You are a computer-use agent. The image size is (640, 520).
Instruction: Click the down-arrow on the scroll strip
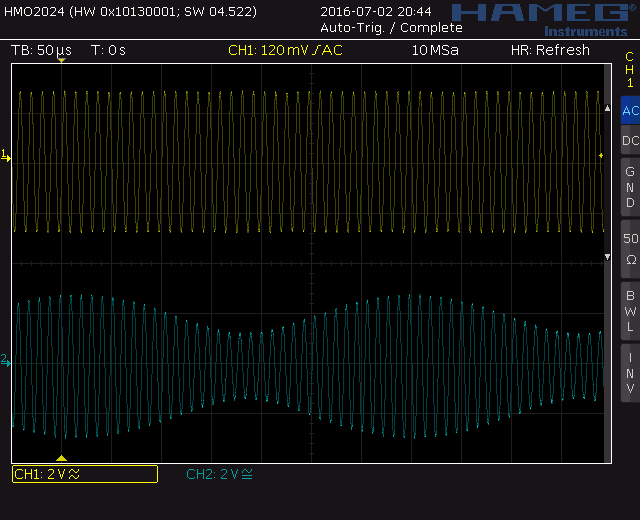[x=607, y=257]
